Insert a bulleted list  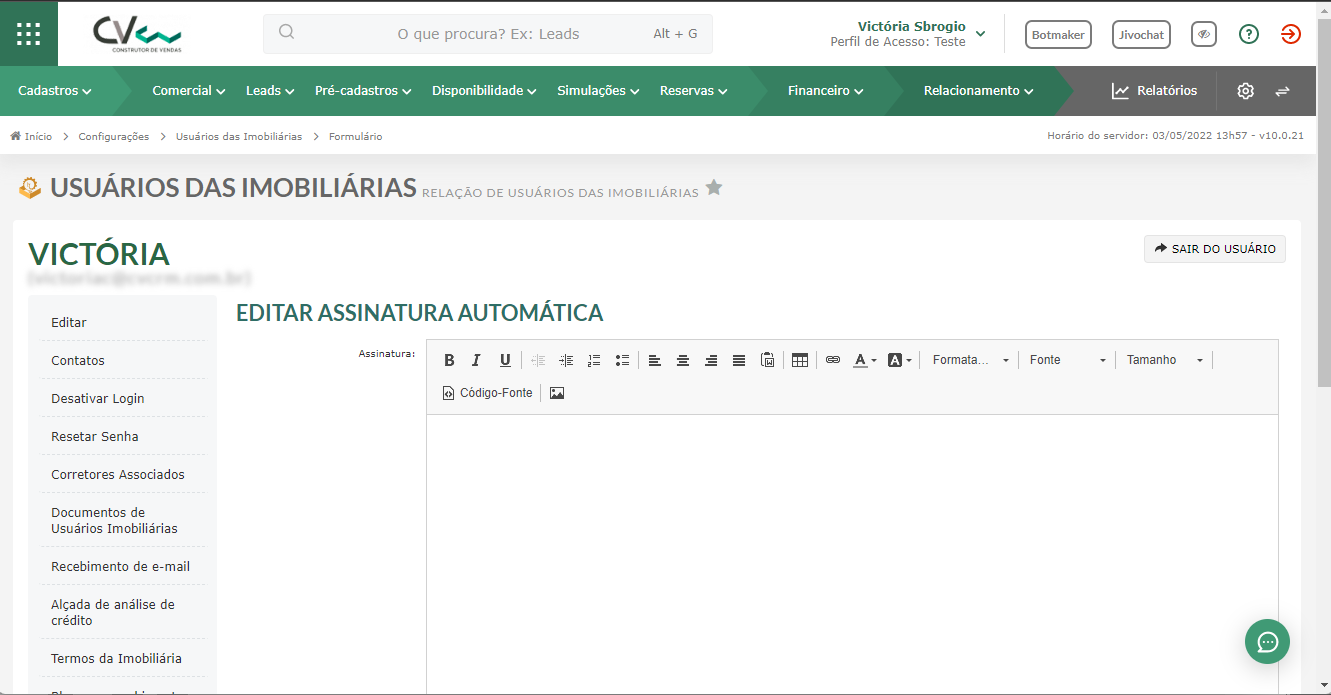tap(622, 360)
